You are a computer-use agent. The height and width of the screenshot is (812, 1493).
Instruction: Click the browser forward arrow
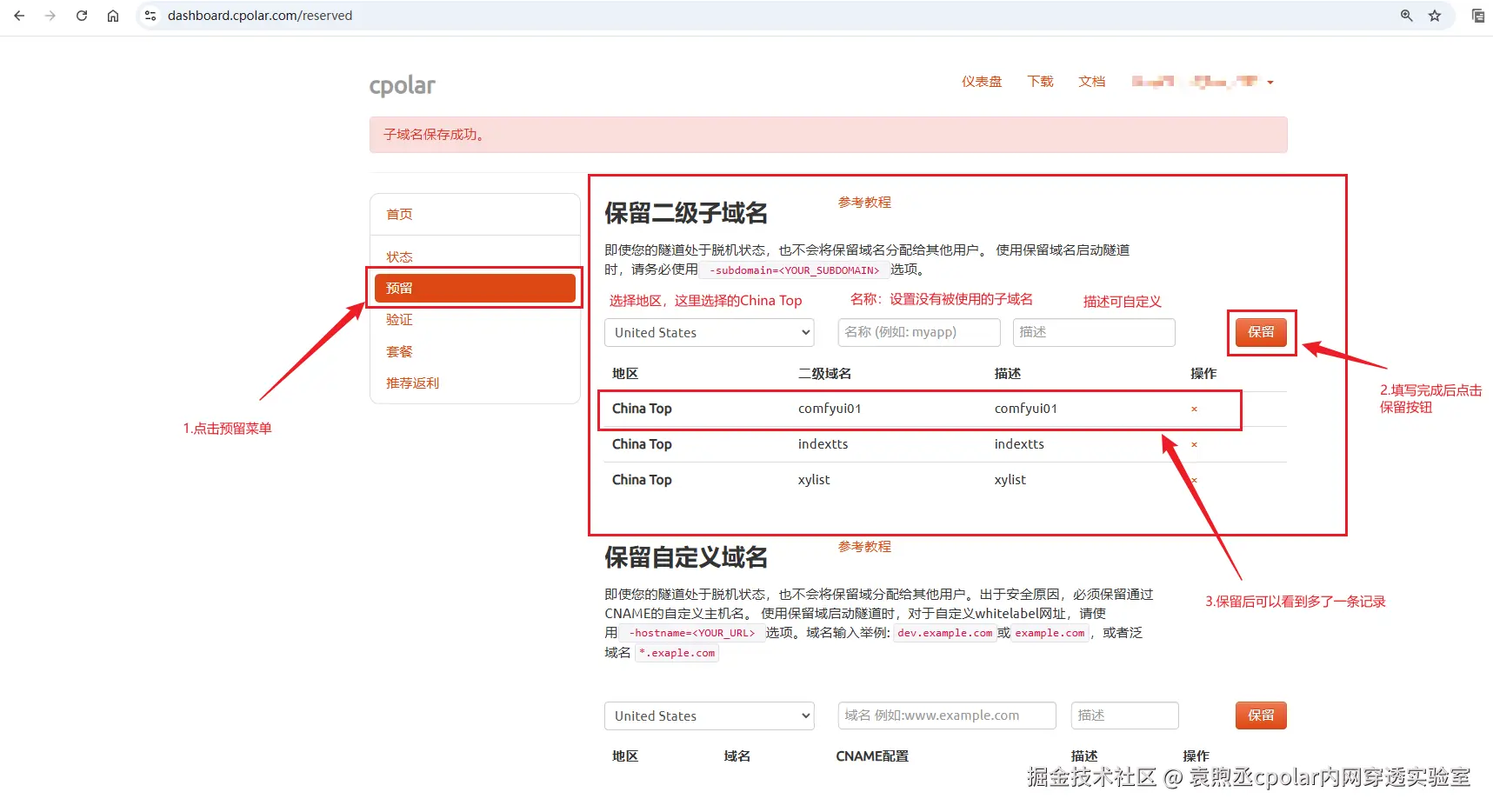50,16
